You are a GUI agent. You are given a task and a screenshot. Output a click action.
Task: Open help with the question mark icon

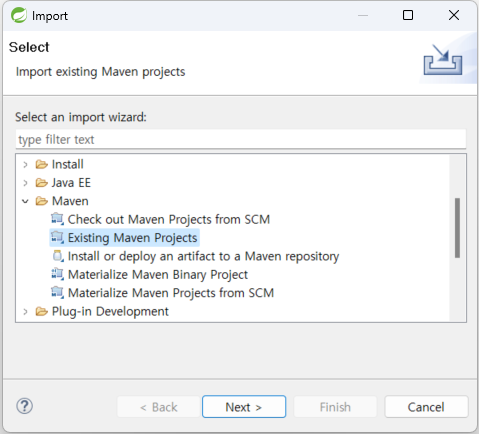click(x=25, y=406)
